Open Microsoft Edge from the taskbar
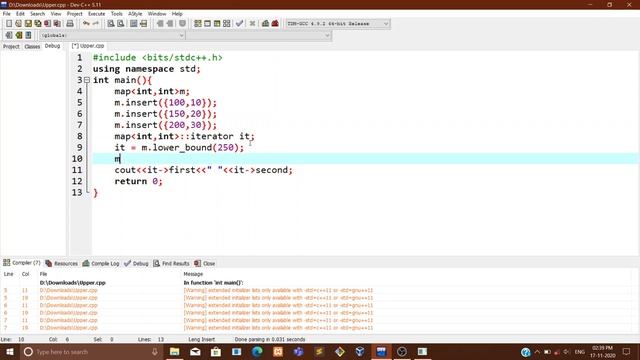This screenshot has width=640, height=360. 257,352
